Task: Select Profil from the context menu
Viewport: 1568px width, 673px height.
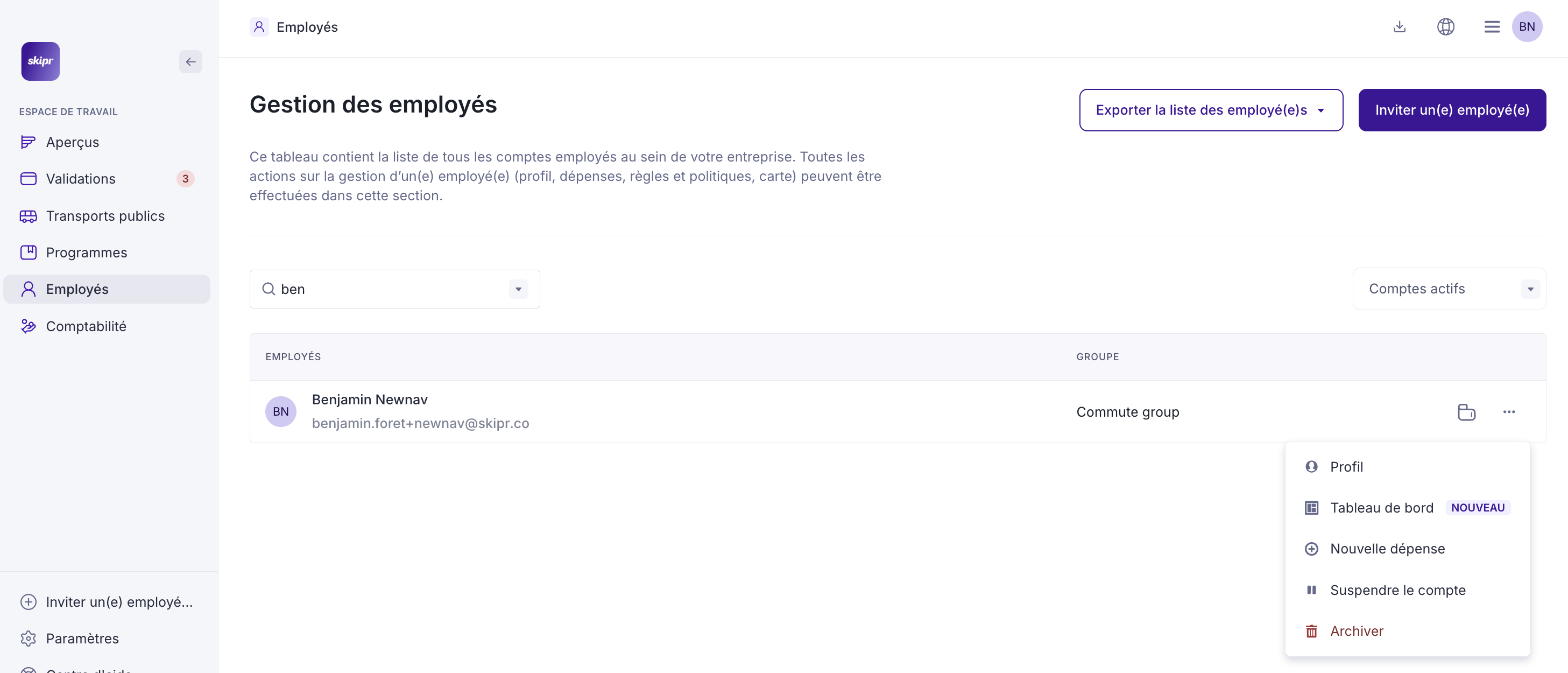Action: 1346,467
